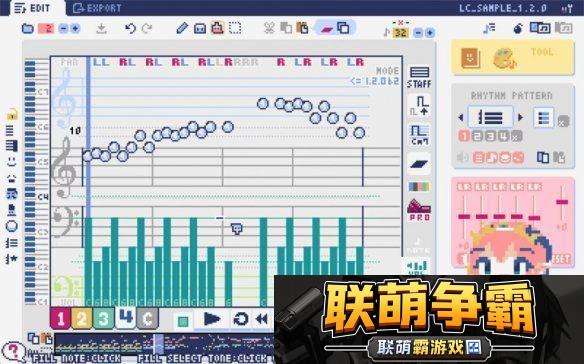
Task: Open the music library panel icon
Action: [x=540, y=28]
